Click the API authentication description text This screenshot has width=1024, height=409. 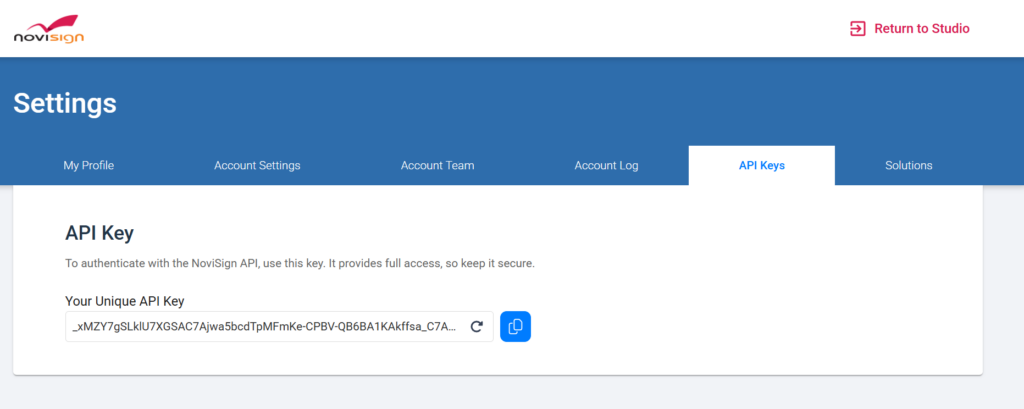coord(300,264)
